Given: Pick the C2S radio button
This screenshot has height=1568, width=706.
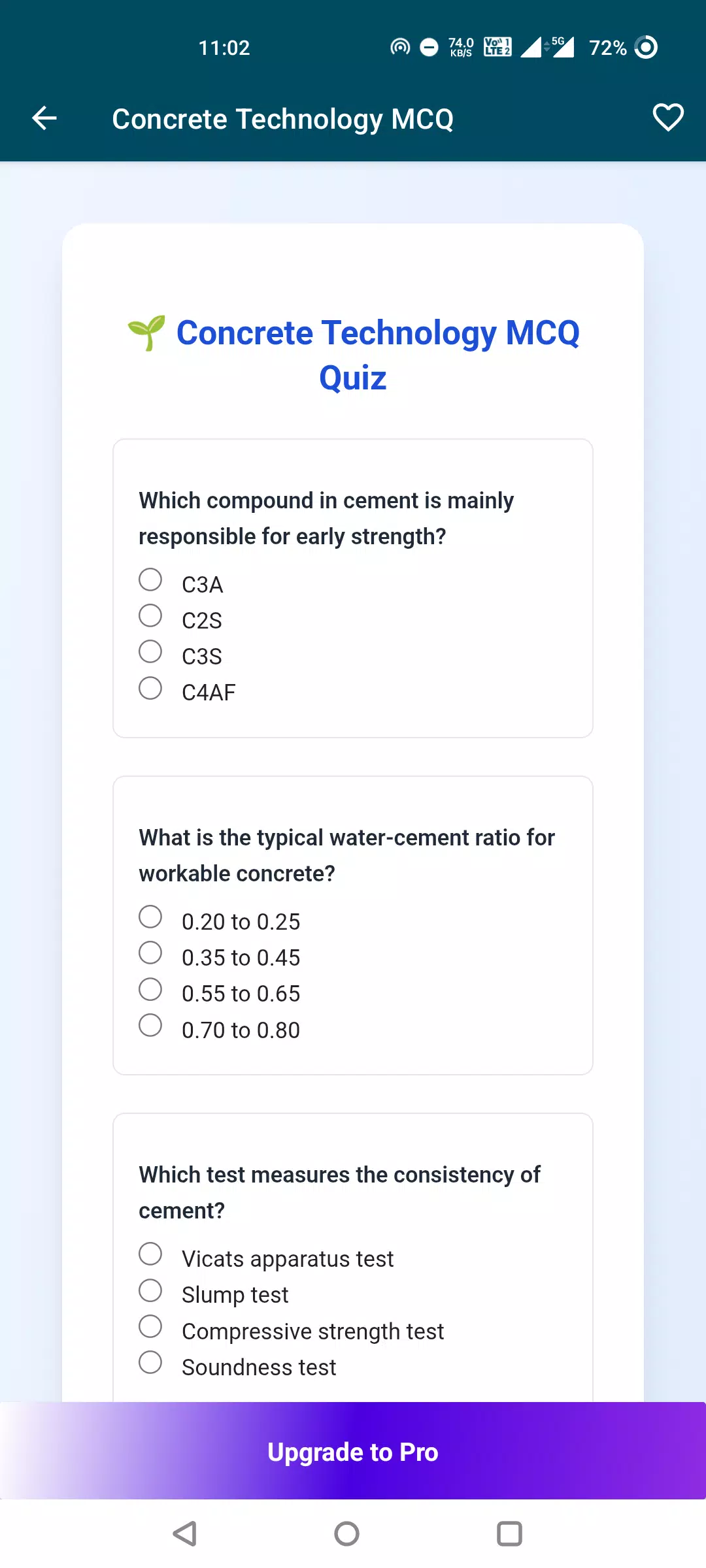Looking at the screenshot, I should tap(150, 615).
